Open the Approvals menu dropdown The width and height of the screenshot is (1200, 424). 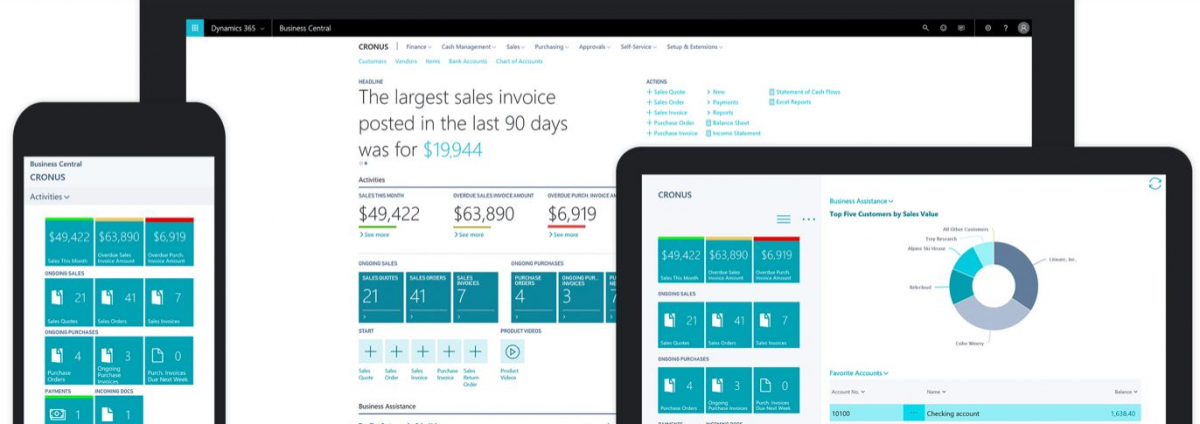click(595, 47)
